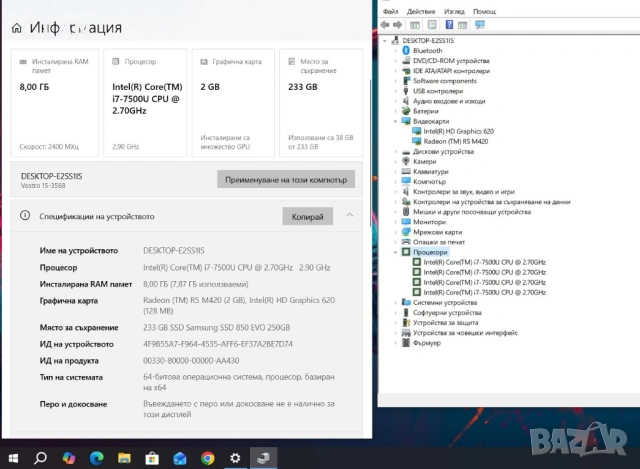Click the Back arrow in Device Manager toolbar
Screen dimensions: 640x469
pos(385,25)
